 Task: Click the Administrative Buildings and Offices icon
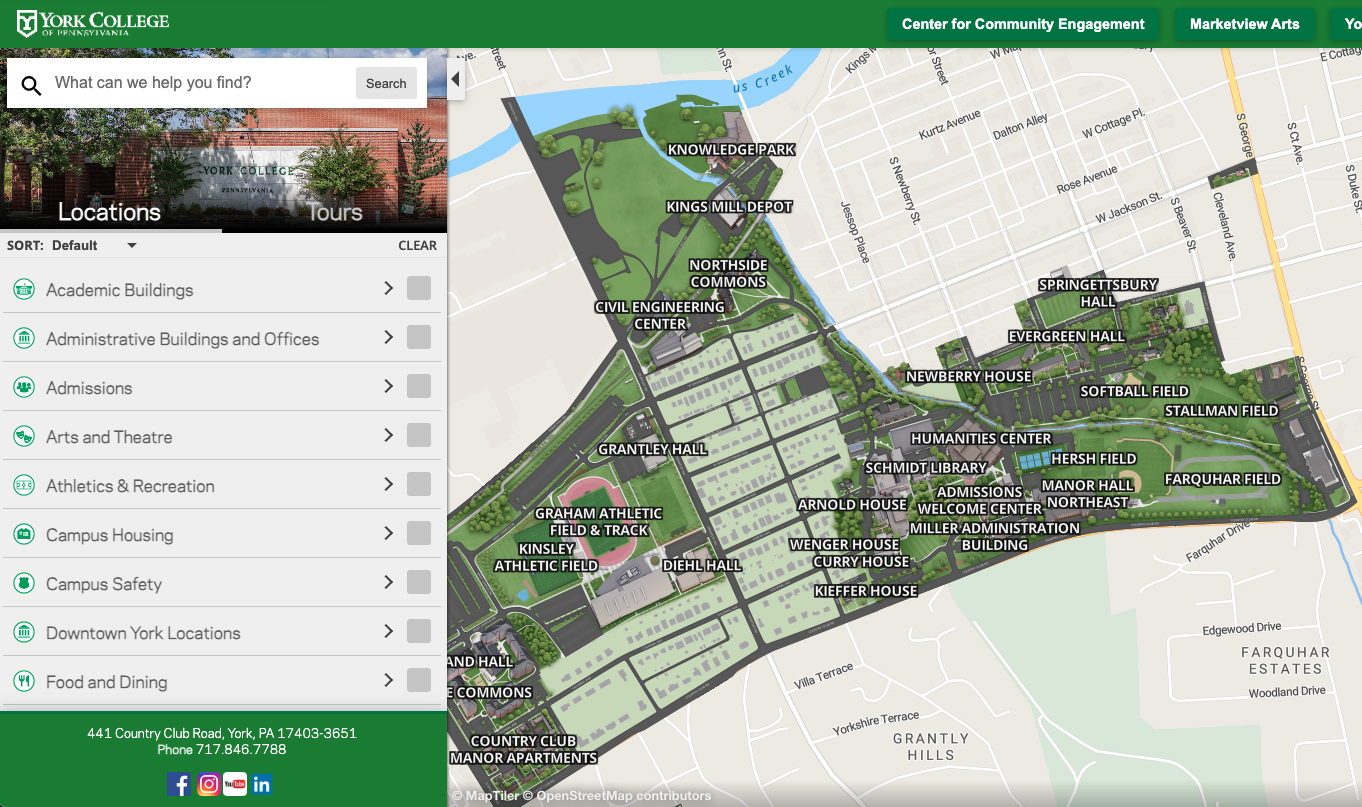(x=24, y=339)
